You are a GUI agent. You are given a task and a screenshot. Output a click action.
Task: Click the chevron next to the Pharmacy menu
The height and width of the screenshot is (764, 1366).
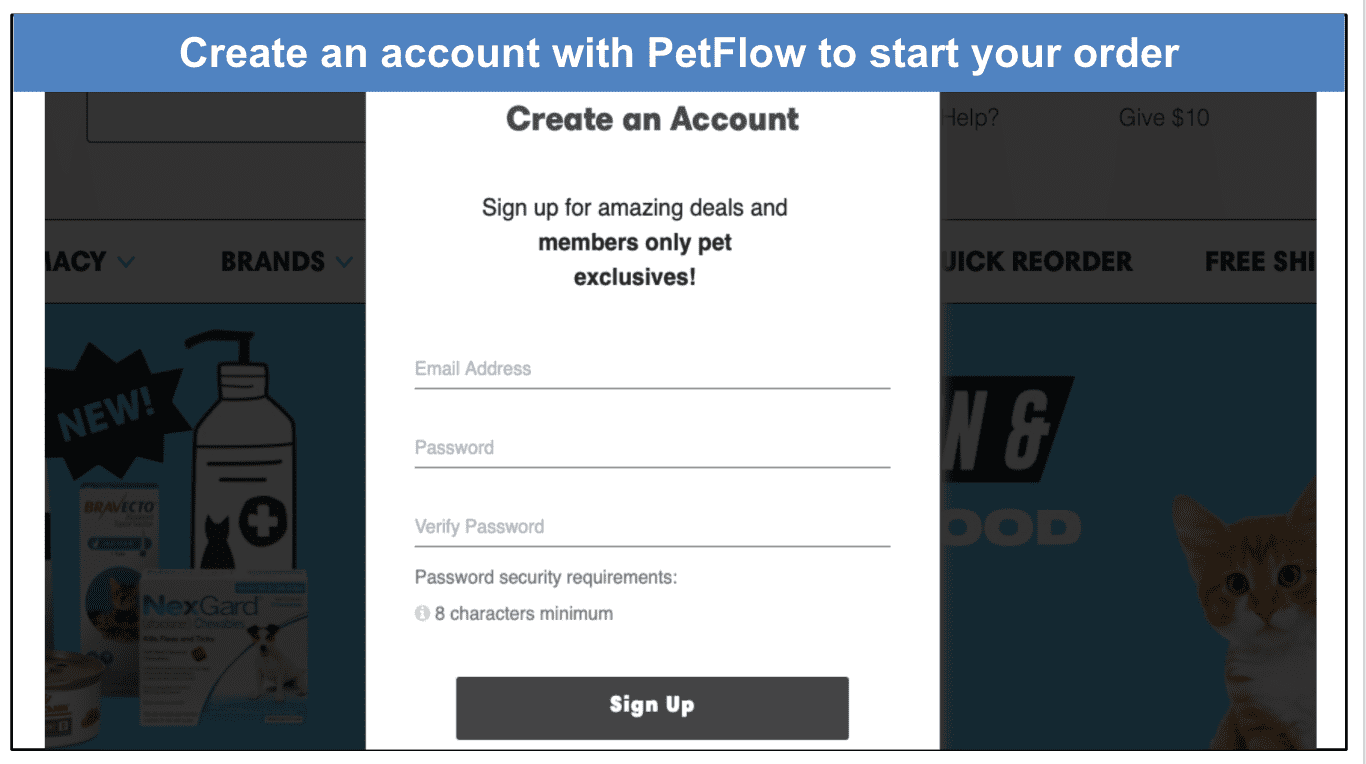pos(125,262)
